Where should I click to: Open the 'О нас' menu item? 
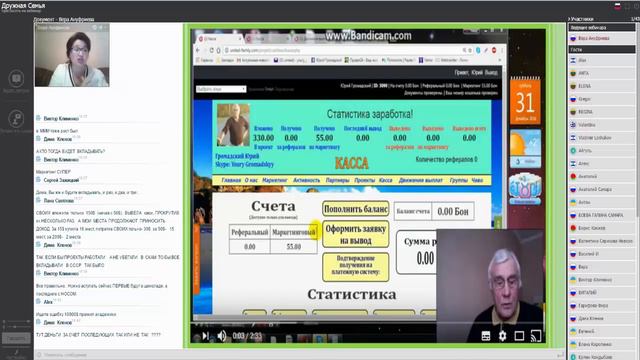[251, 180]
